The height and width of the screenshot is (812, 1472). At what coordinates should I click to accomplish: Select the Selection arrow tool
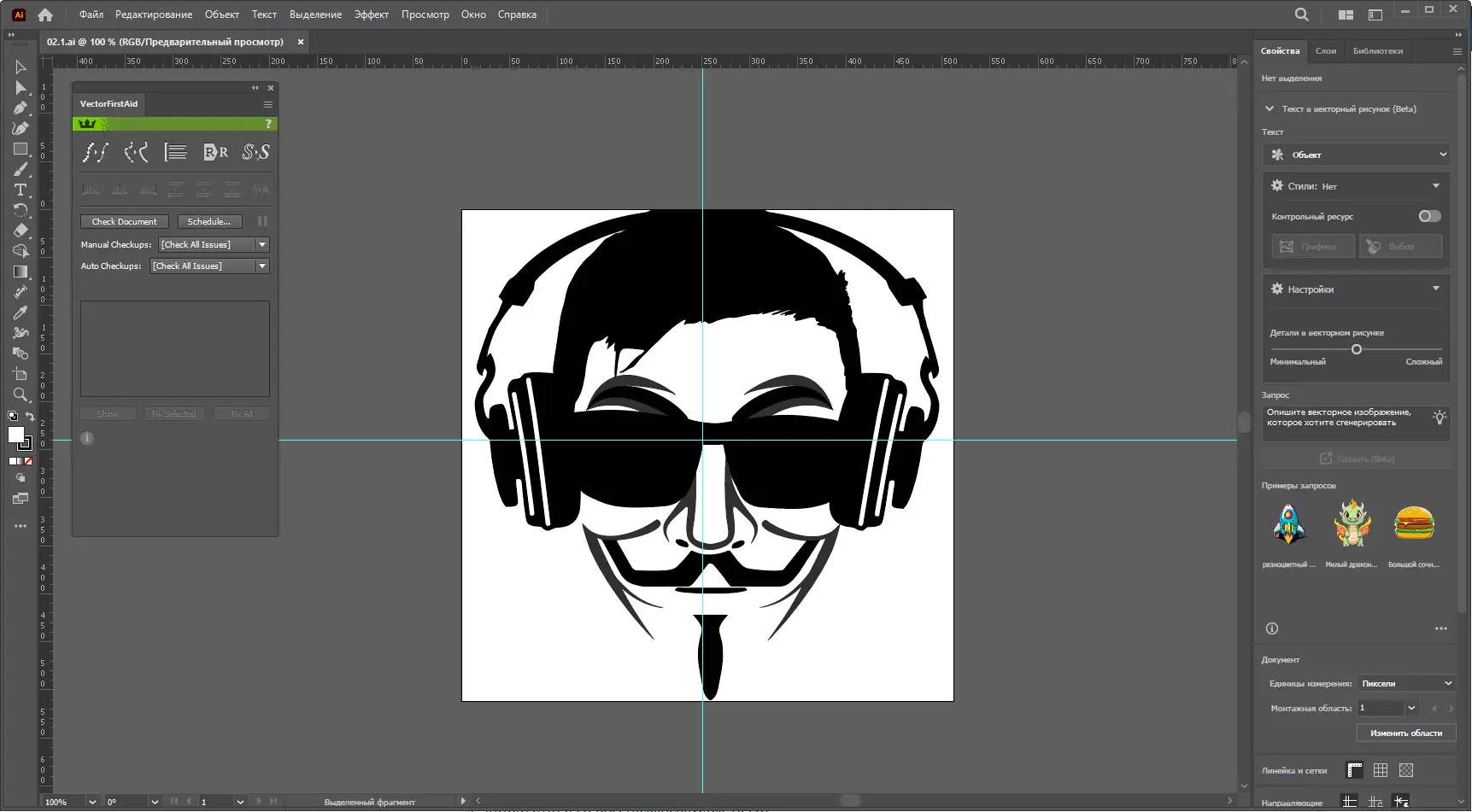(21, 67)
